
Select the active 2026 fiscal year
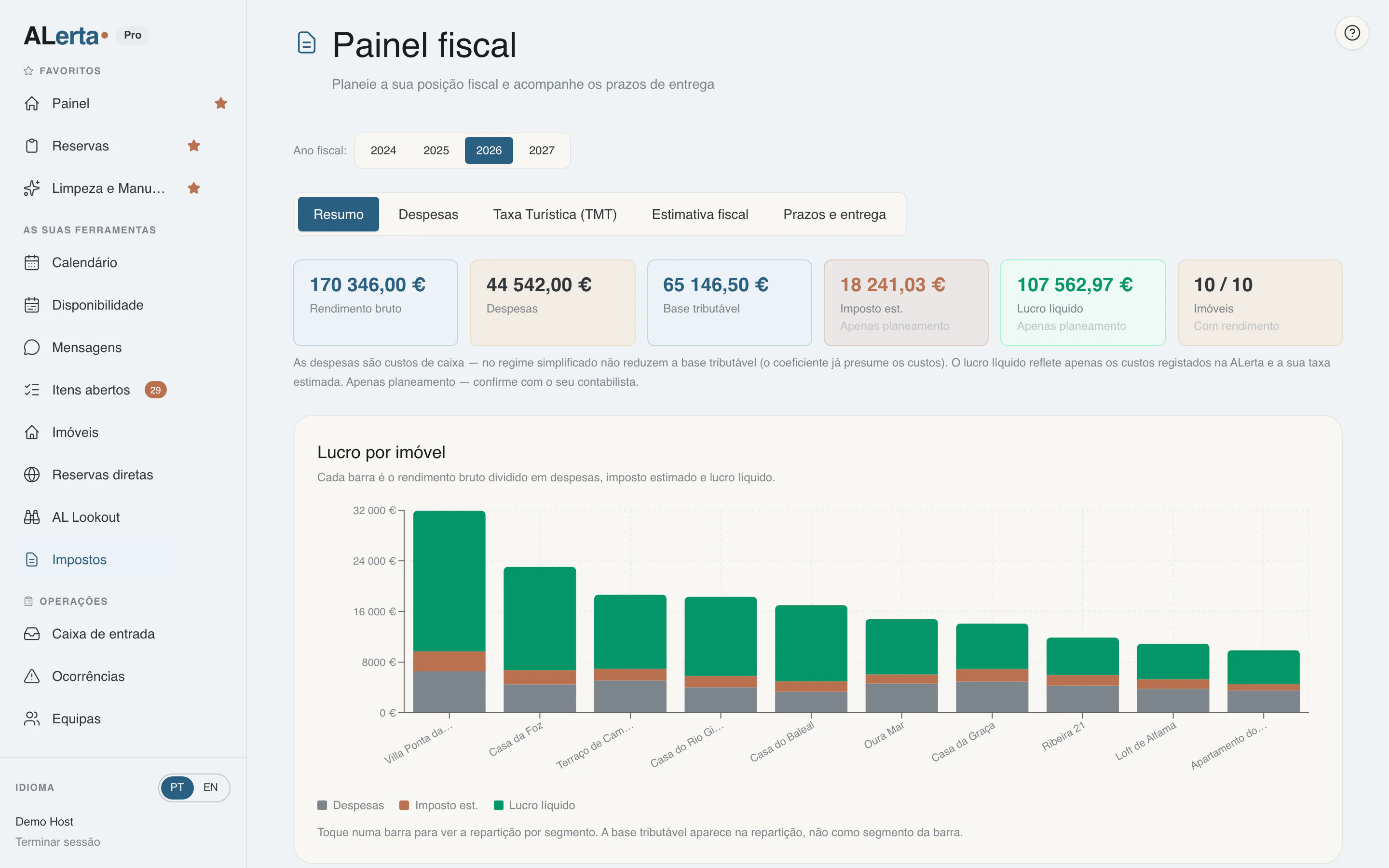[489, 150]
